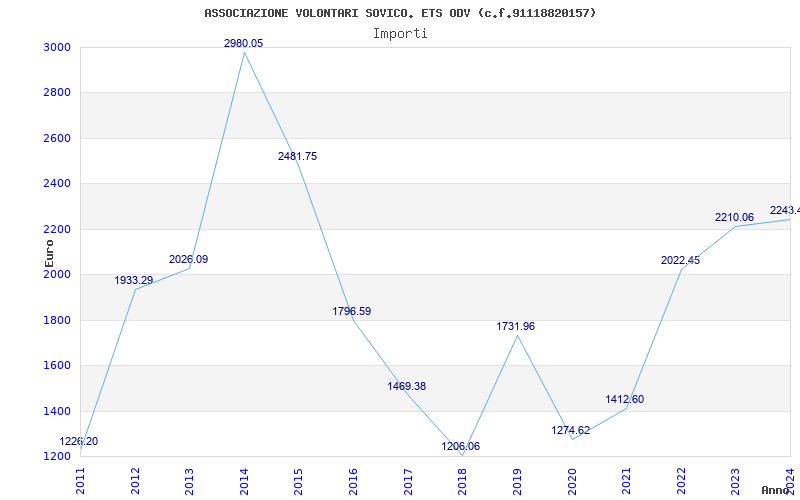Image resolution: width=800 pixels, height=500 pixels.
Task: Select the 2018 x-axis year tick
Action: pyautogui.click(x=463, y=482)
